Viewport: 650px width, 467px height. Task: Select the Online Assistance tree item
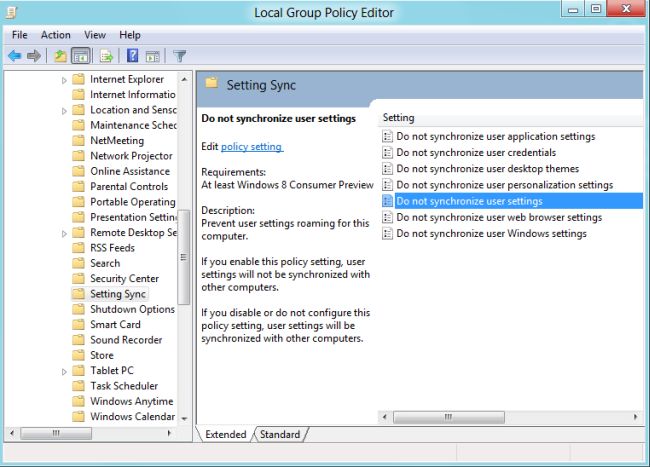pyautogui.click(x=130, y=171)
